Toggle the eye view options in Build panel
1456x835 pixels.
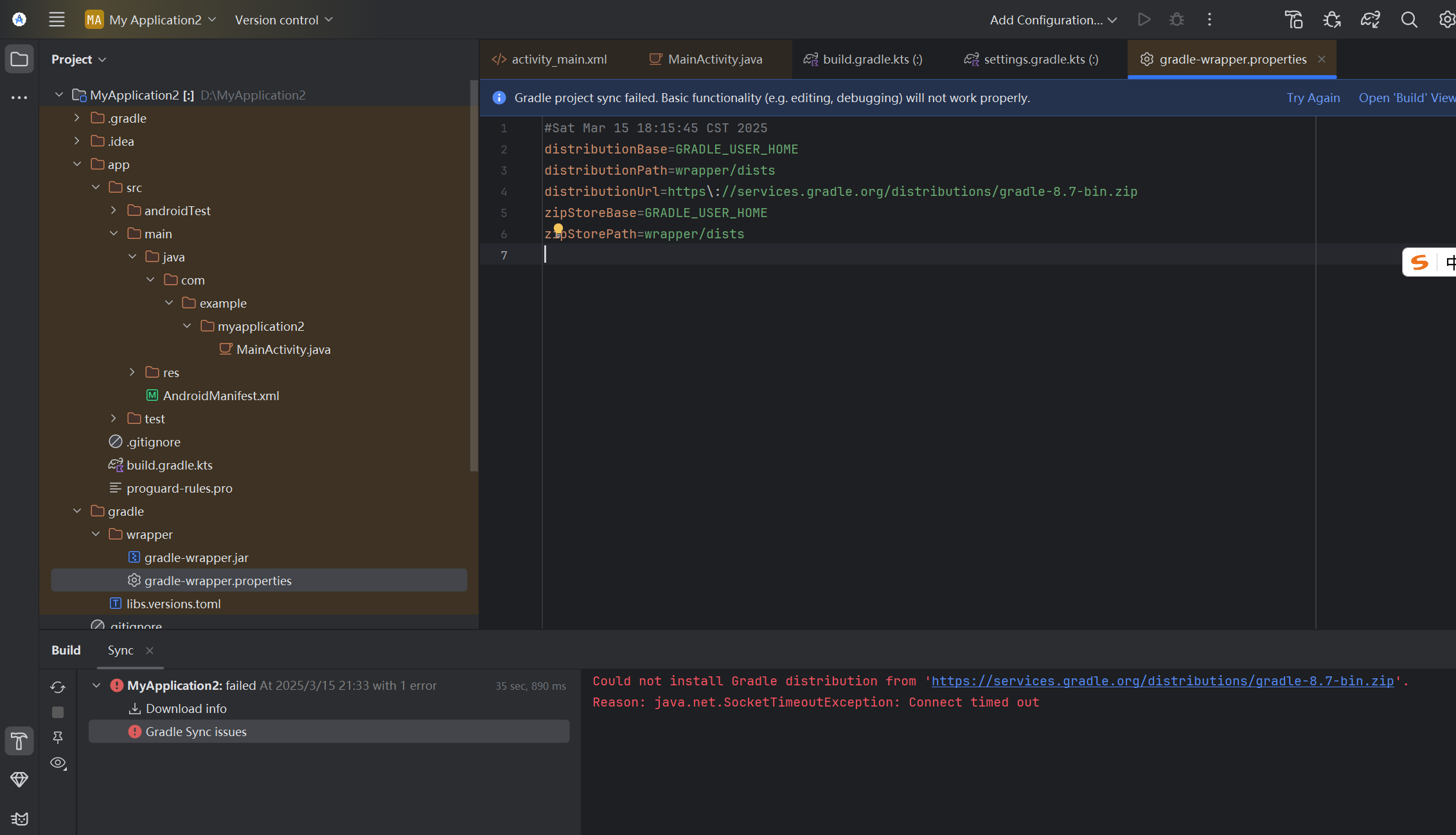pyautogui.click(x=58, y=763)
